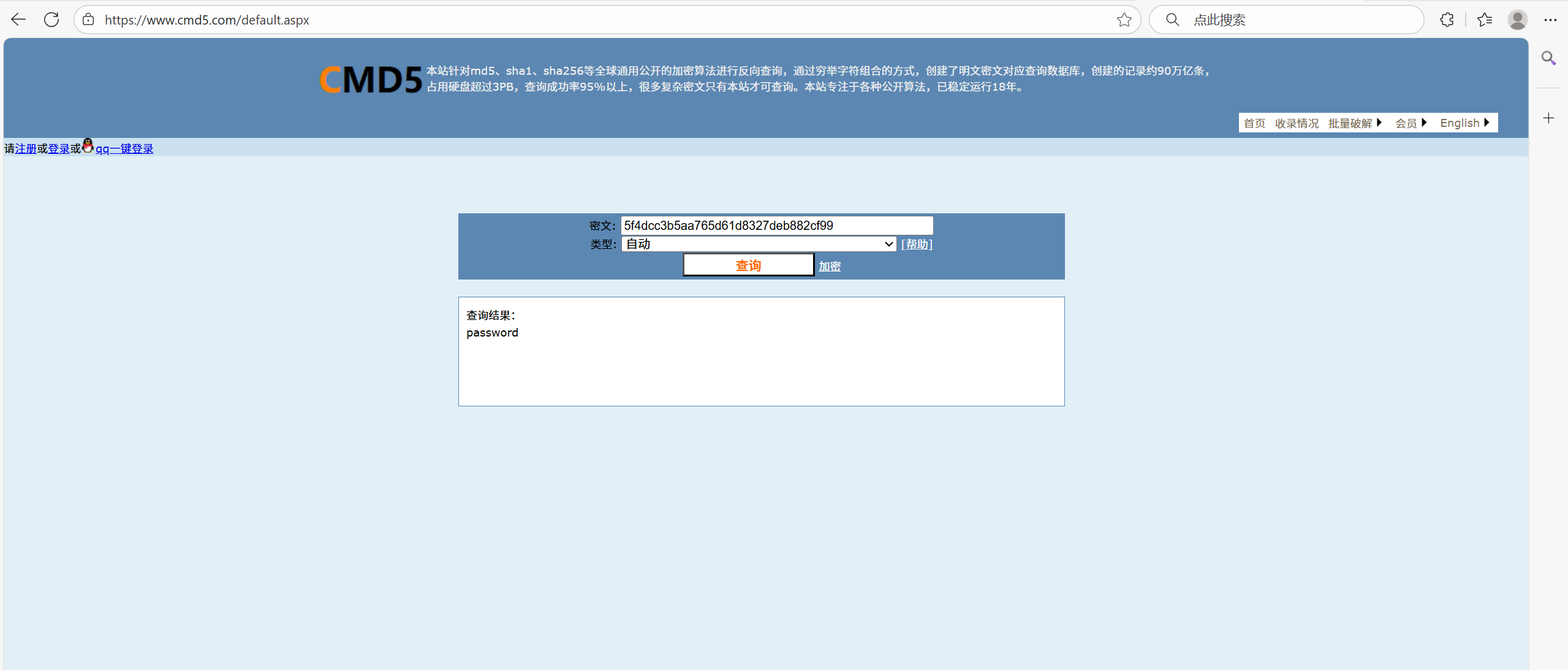1568x670 pixels.
Task: Go to 首页 home menu item
Action: click(x=1254, y=123)
